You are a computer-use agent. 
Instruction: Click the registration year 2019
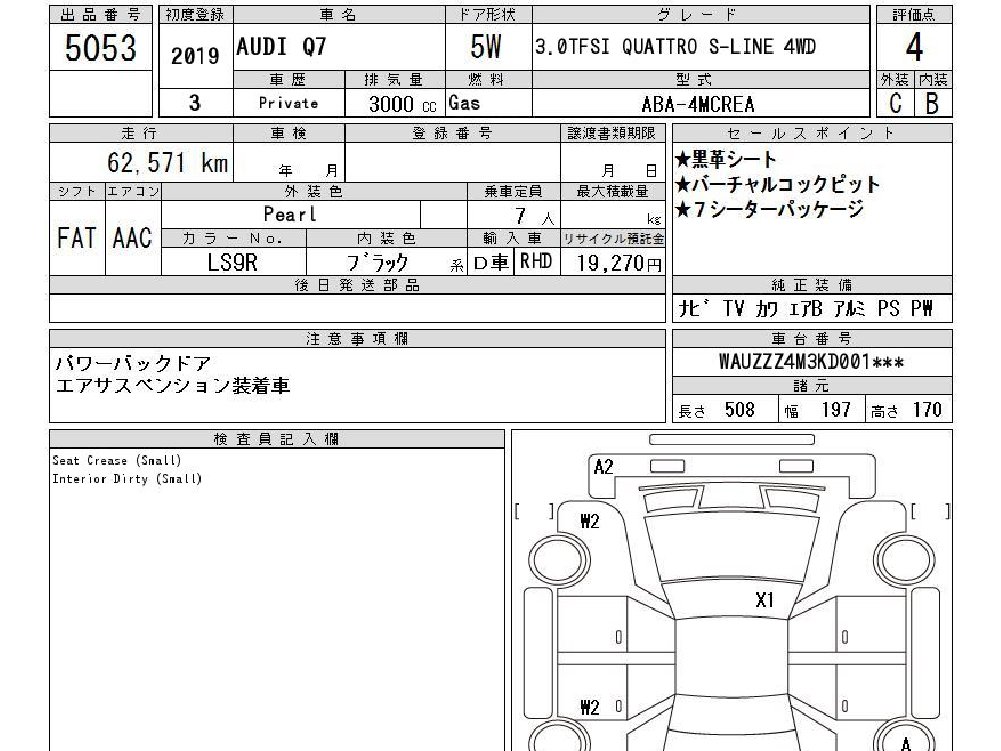195,56
